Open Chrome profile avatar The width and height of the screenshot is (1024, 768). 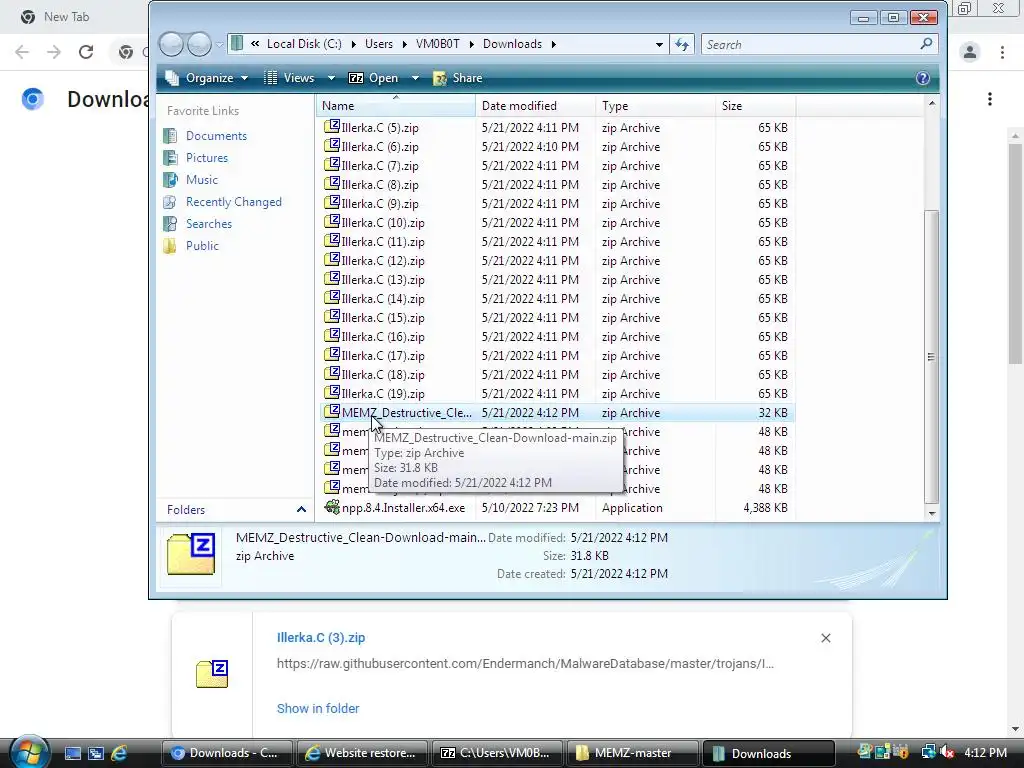point(970,52)
